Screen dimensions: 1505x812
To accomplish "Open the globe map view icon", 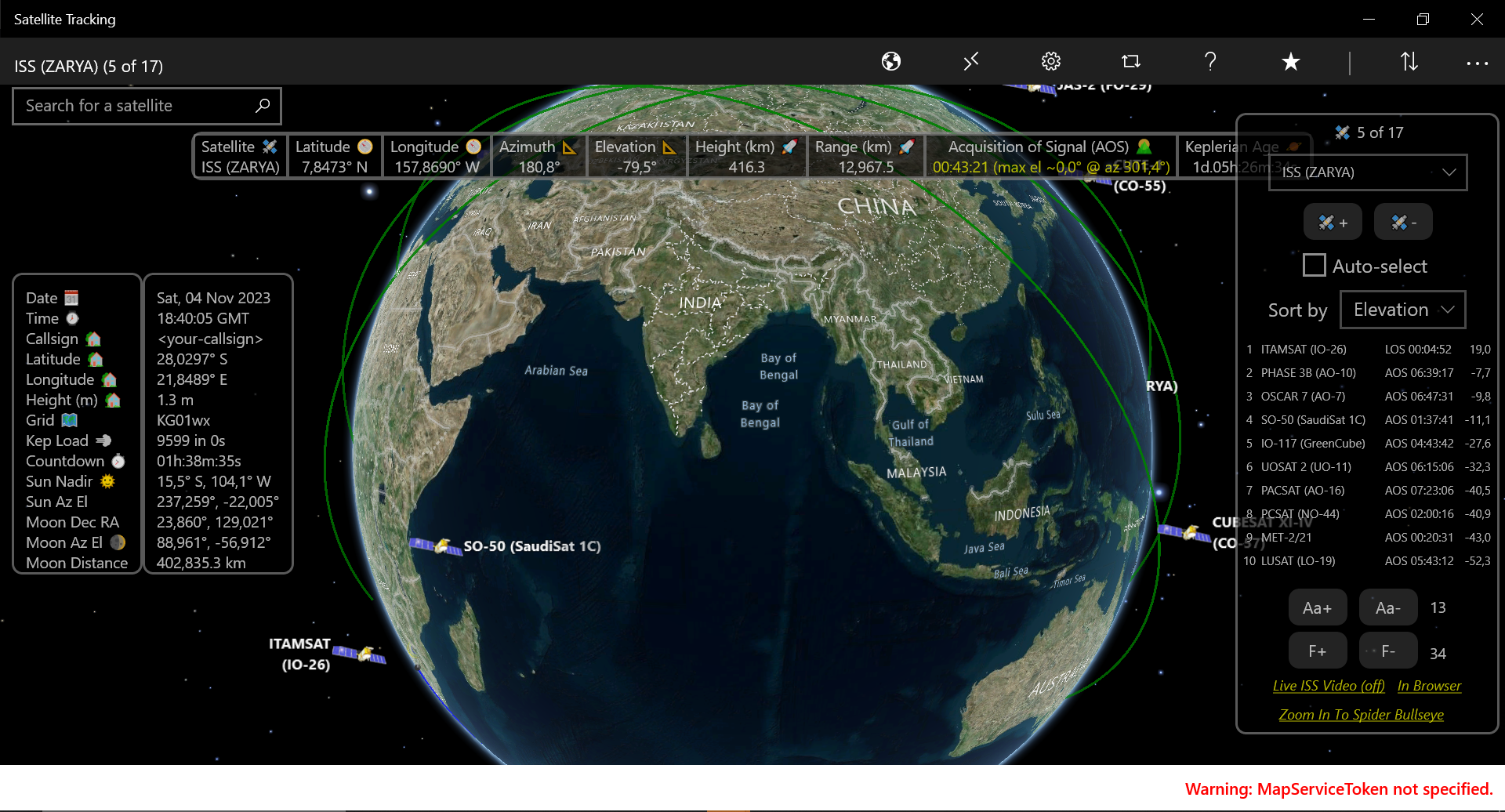I will [891, 61].
